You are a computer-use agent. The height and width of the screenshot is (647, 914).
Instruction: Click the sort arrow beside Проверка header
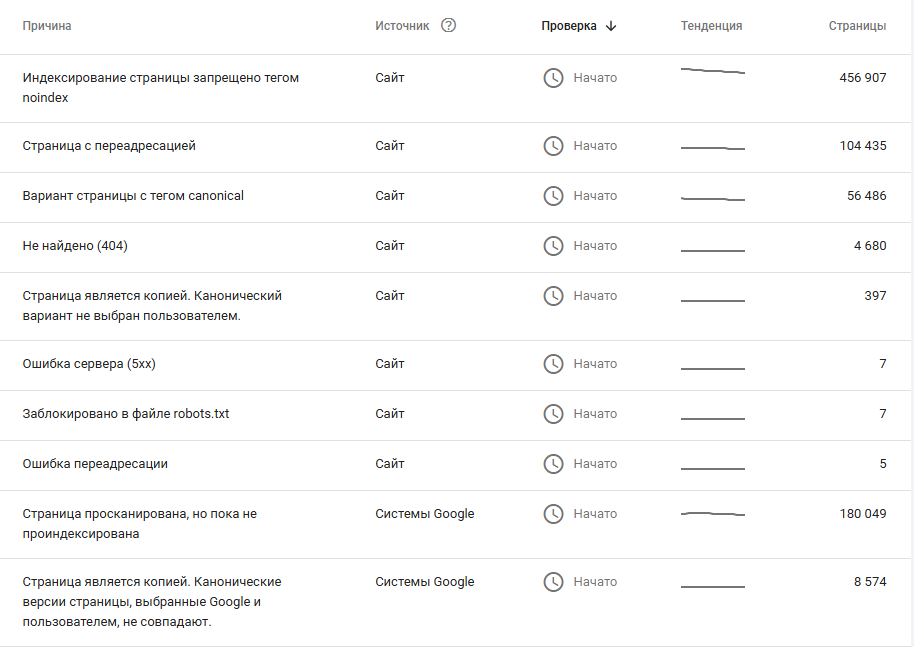pos(611,26)
